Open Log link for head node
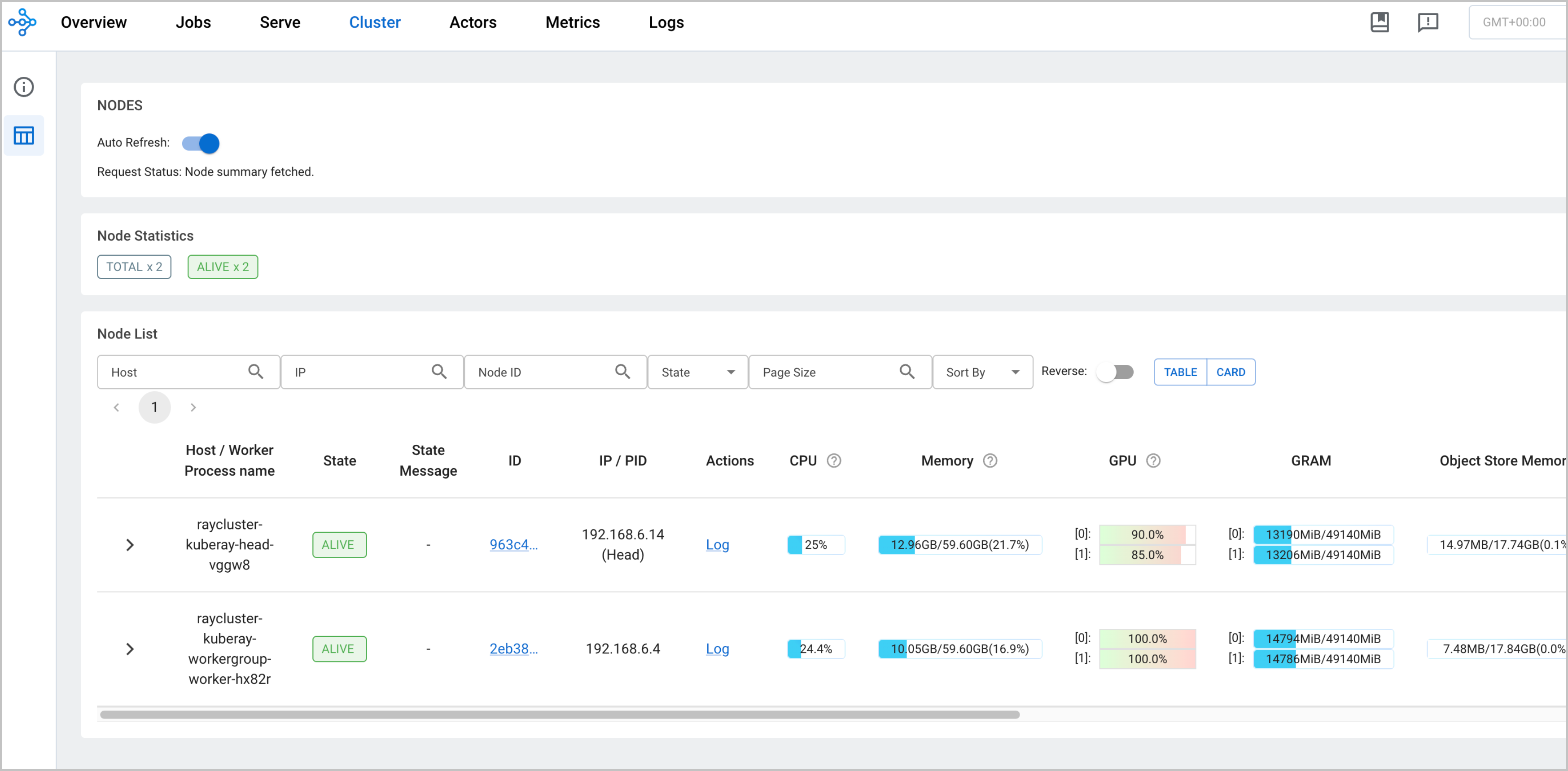This screenshot has height=771, width=1568. 717,545
